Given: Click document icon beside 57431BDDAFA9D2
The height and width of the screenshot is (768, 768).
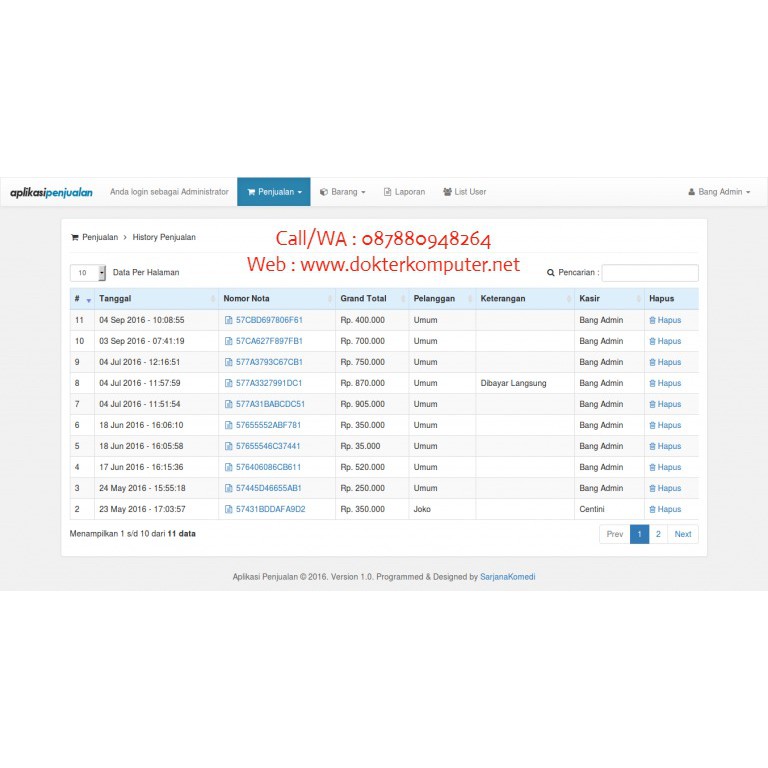Looking at the screenshot, I should [x=228, y=510].
